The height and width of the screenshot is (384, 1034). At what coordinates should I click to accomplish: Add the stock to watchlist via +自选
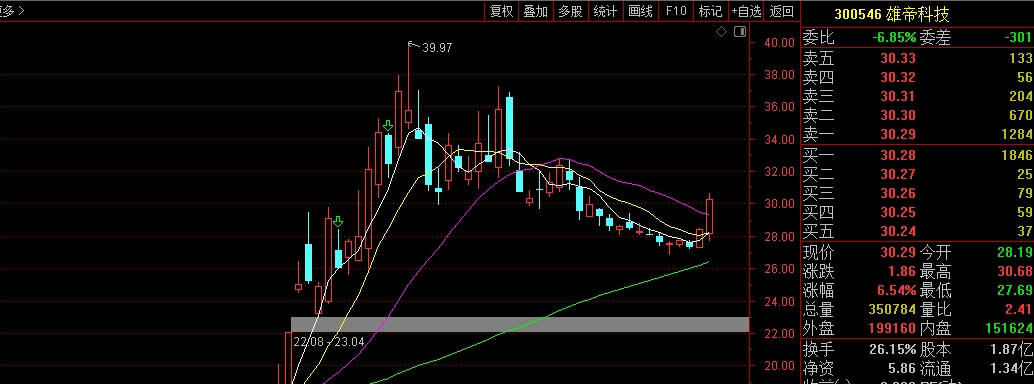(x=746, y=11)
